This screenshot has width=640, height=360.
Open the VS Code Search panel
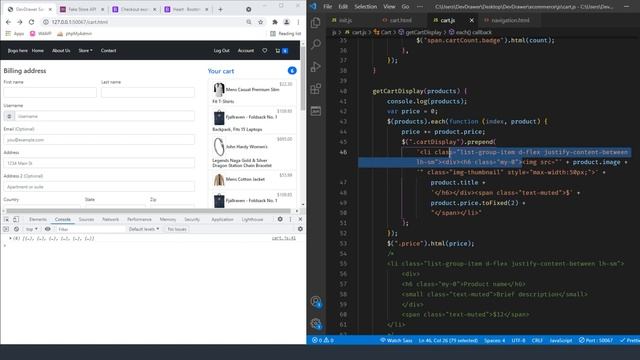click(x=316, y=44)
